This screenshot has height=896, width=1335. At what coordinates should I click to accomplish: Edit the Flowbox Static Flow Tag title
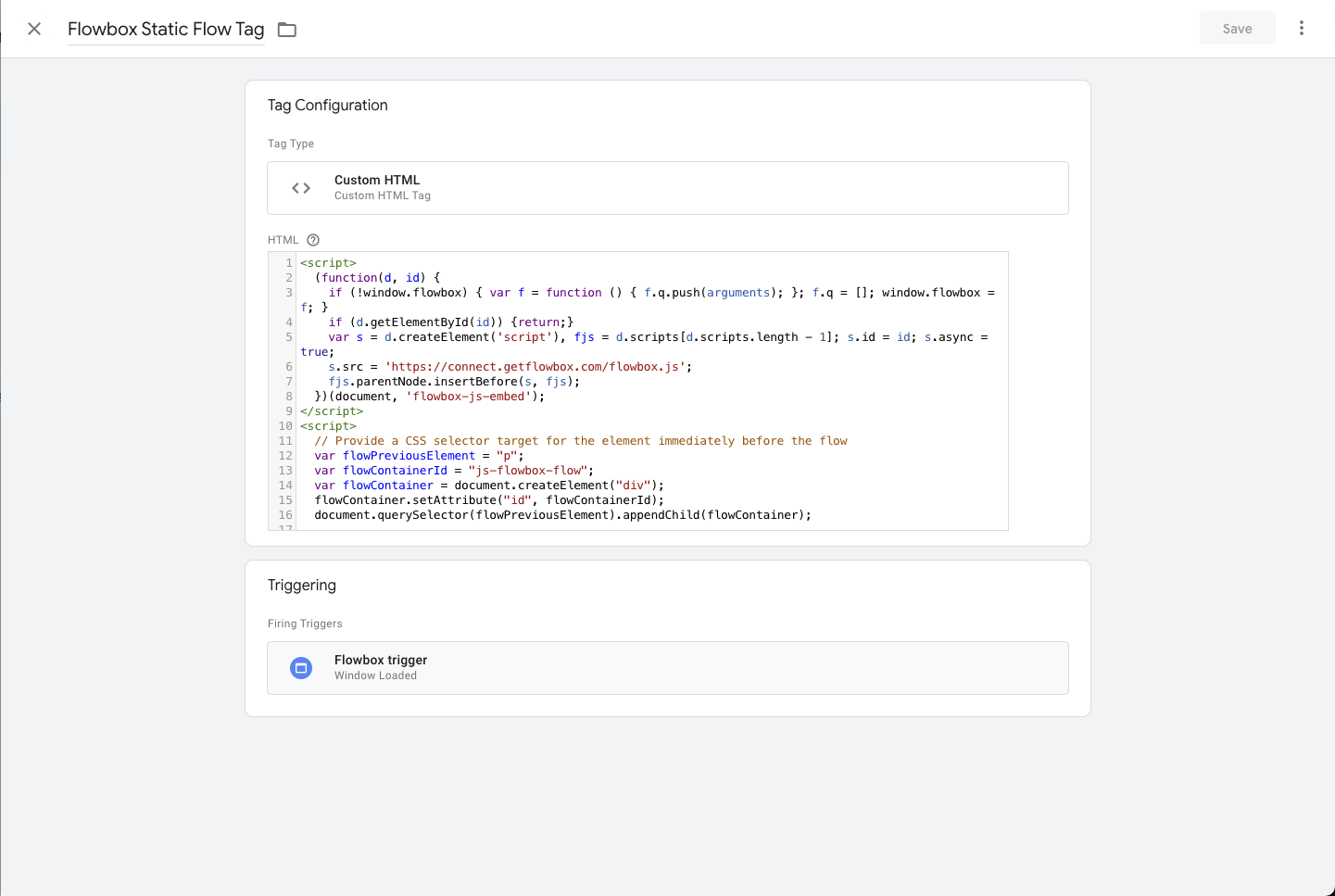coord(166,30)
